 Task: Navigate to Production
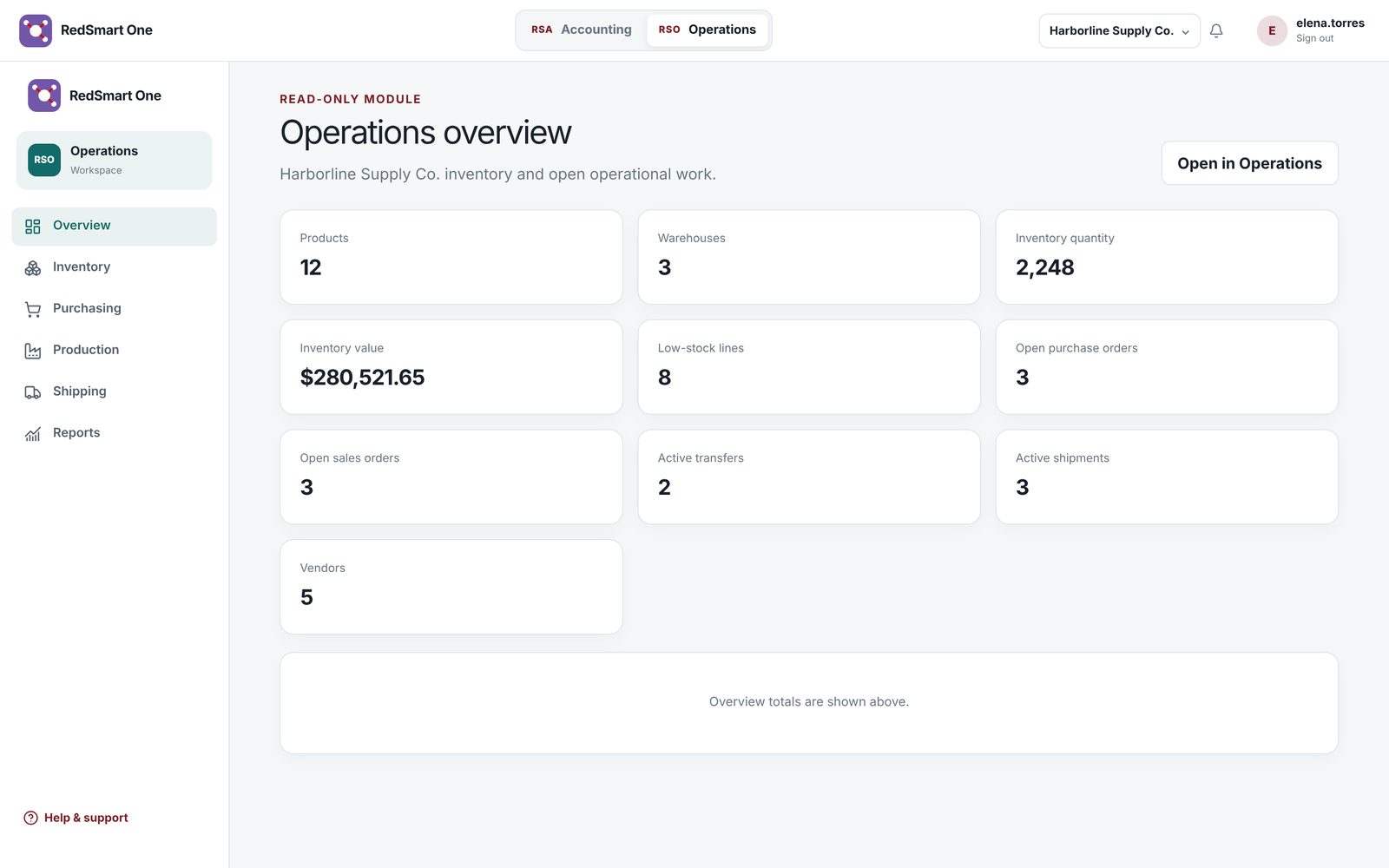click(x=114, y=350)
